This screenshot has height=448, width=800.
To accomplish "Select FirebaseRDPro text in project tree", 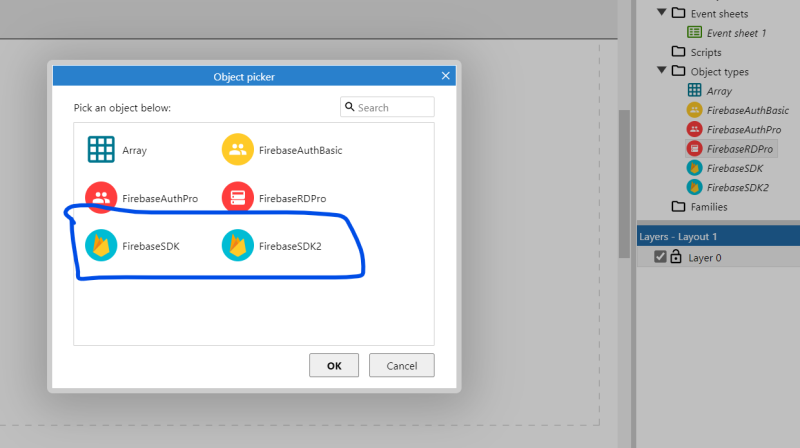I will click(740, 149).
